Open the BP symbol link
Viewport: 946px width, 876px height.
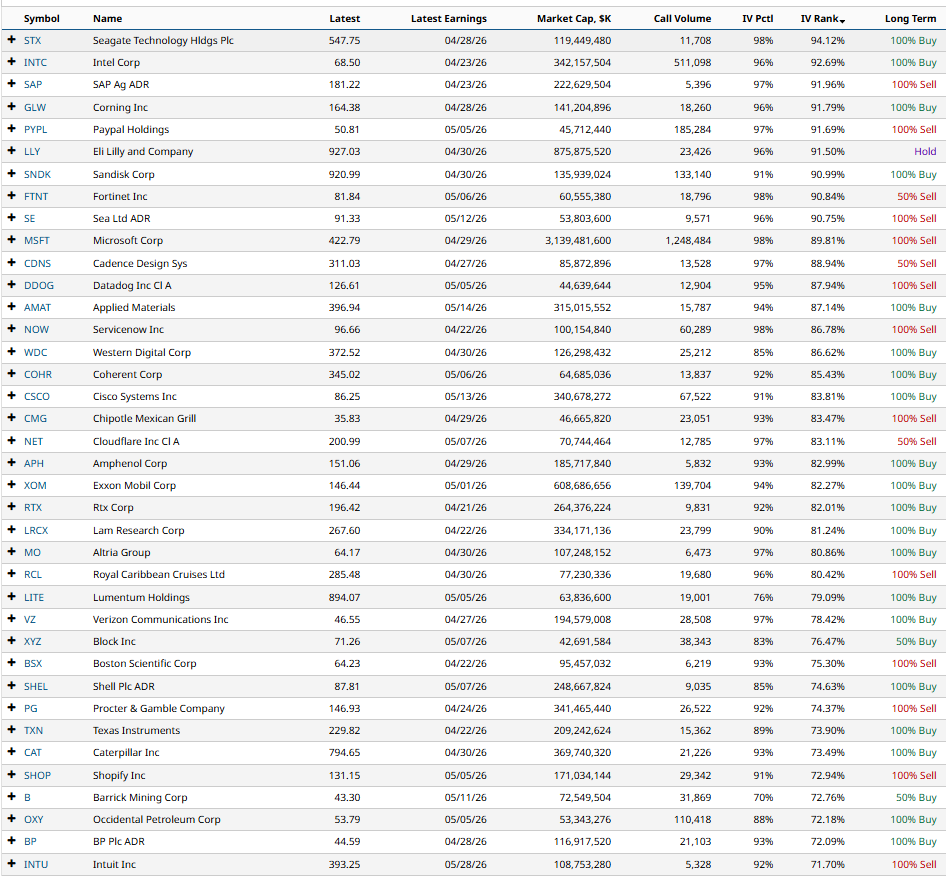[x=30, y=841]
